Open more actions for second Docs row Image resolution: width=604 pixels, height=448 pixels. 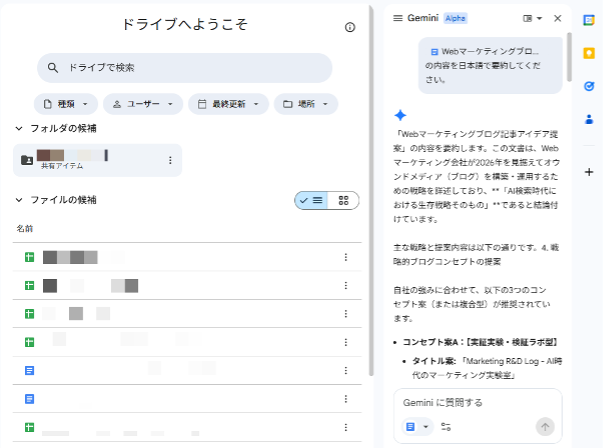click(x=346, y=399)
